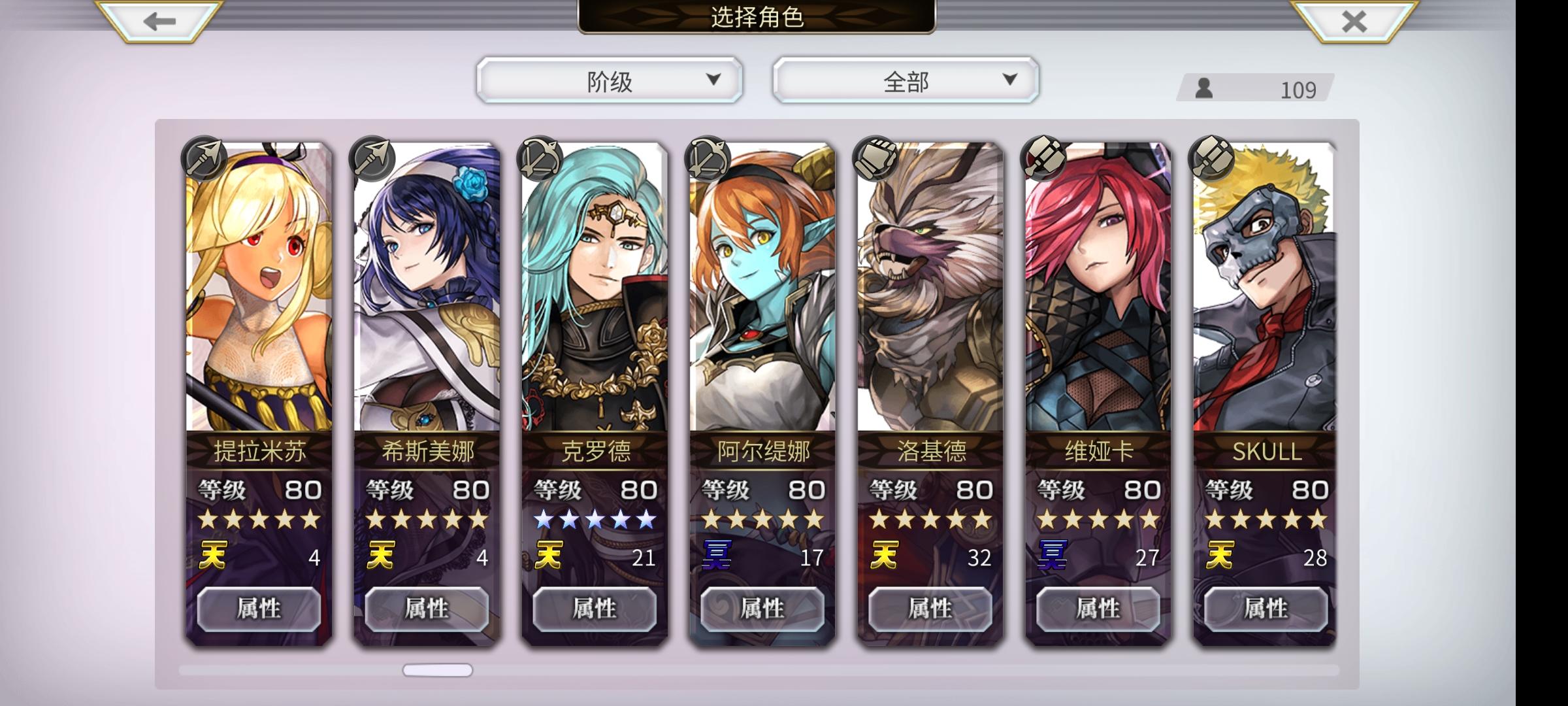The width and height of the screenshot is (1568, 706).
Task: Choose the SKULL character portrait
Action: pyautogui.click(x=1265, y=288)
